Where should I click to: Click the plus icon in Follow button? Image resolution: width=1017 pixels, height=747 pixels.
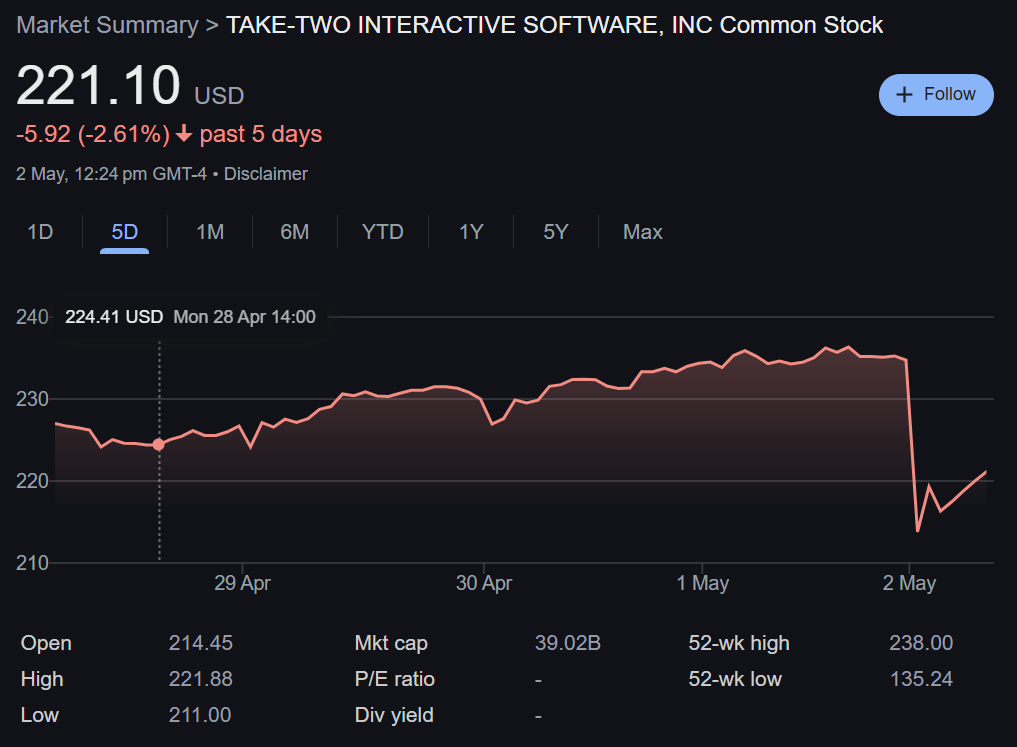tap(905, 94)
